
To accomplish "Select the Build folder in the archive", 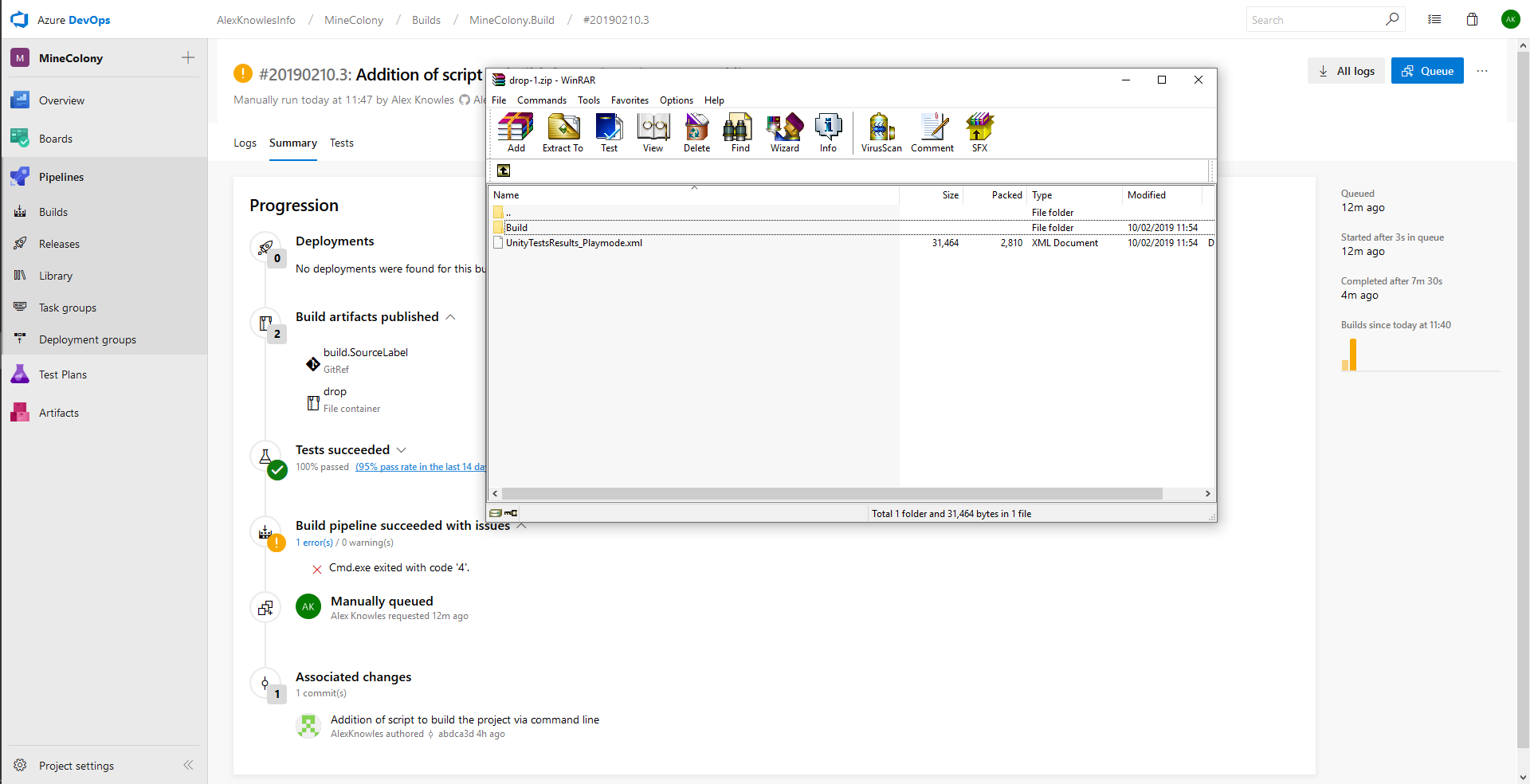I will point(516,228).
